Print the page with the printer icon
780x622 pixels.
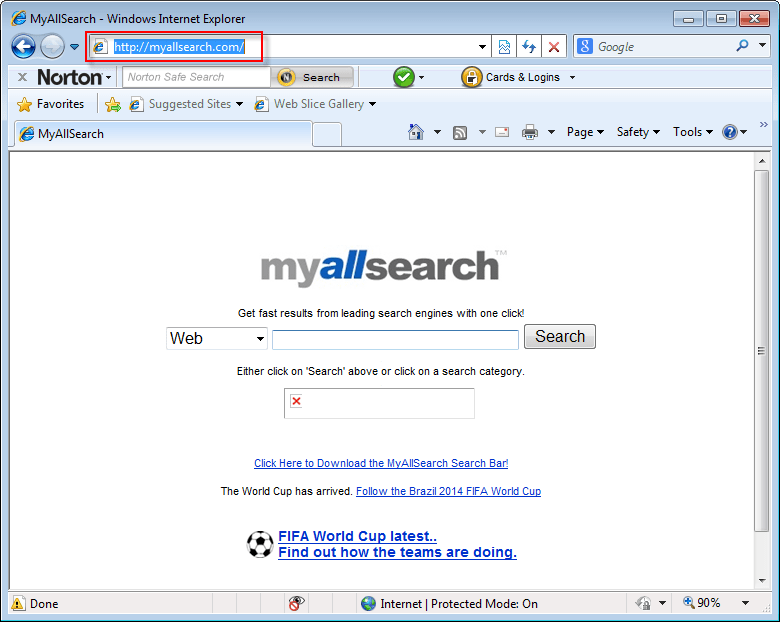[x=530, y=132]
